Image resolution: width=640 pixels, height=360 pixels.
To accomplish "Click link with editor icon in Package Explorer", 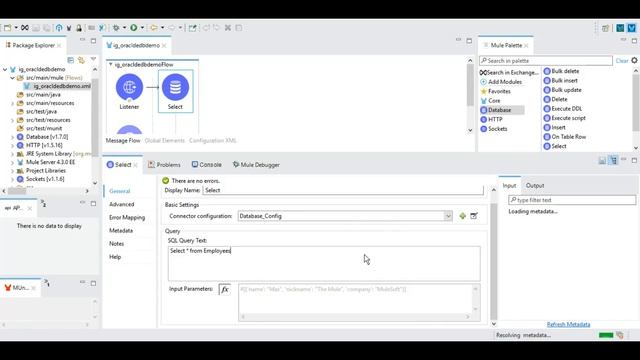I will (81, 60).
